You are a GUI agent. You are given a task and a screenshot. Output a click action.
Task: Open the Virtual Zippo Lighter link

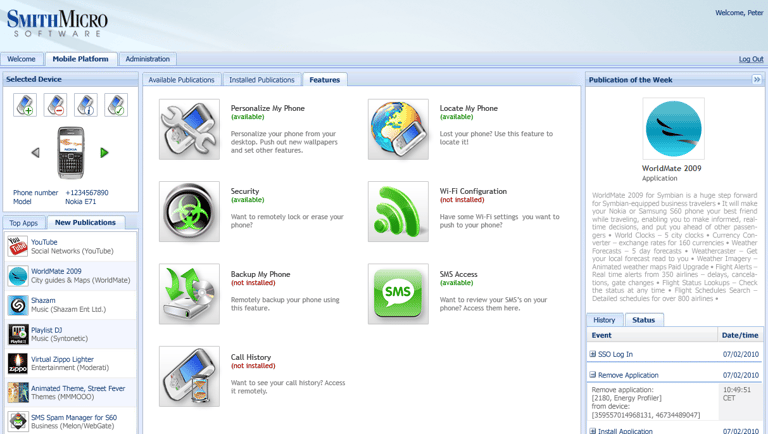tap(62, 359)
